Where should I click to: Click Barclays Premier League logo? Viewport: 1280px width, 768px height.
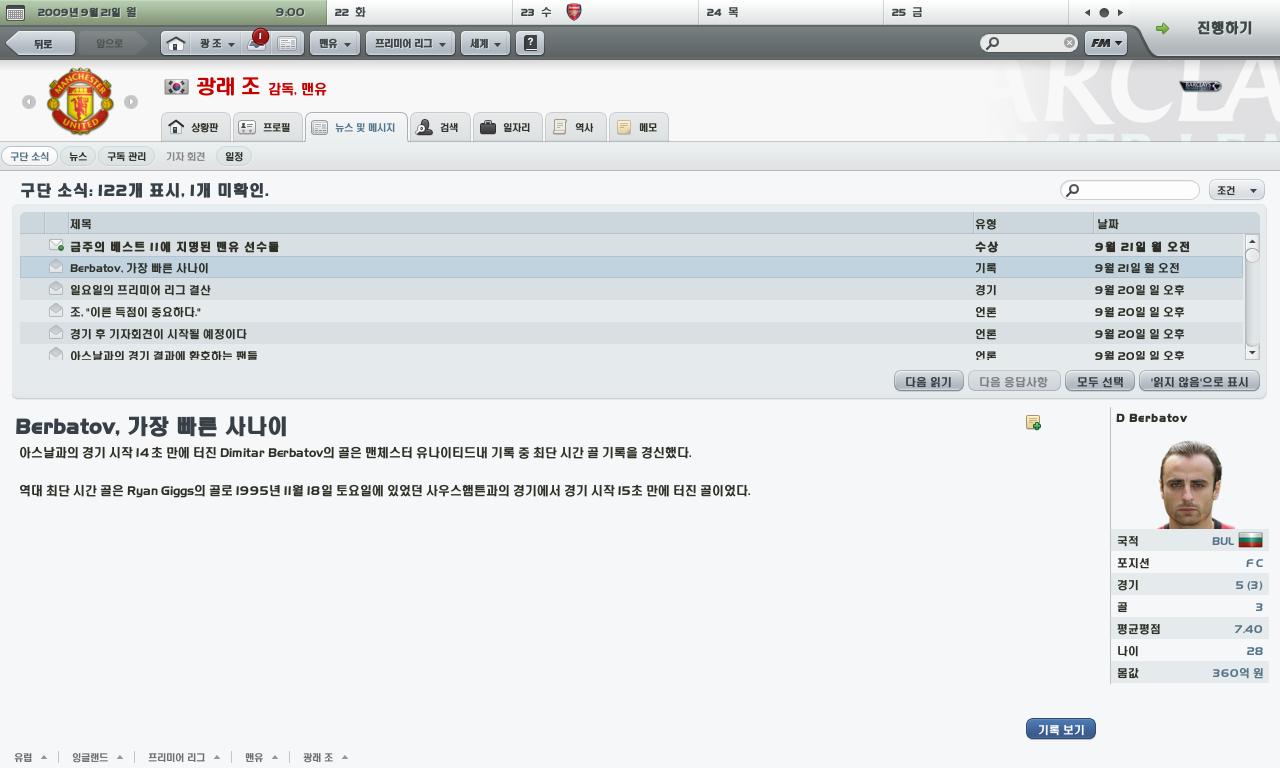tap(1200, 87)
